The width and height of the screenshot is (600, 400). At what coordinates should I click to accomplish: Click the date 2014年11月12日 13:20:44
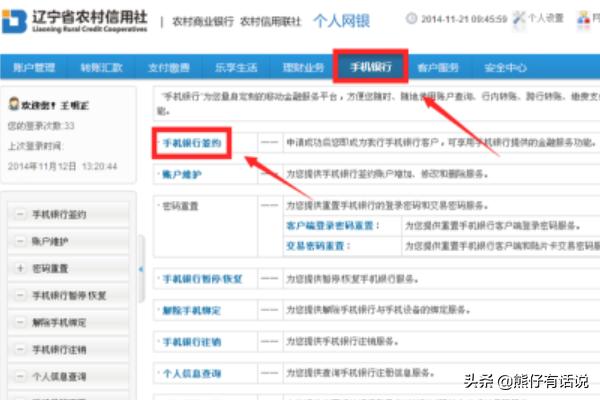click(62, 166)
